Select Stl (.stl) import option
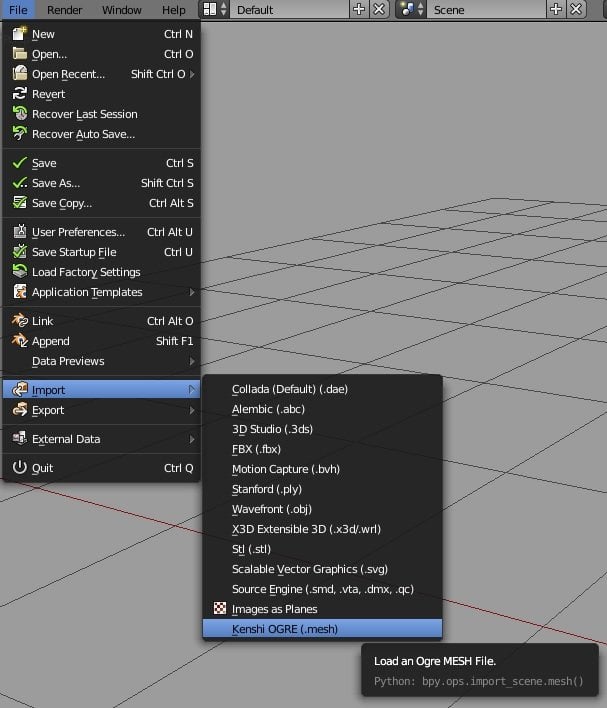The height and width of the screenshot is (708, 607). coord(322,549)
